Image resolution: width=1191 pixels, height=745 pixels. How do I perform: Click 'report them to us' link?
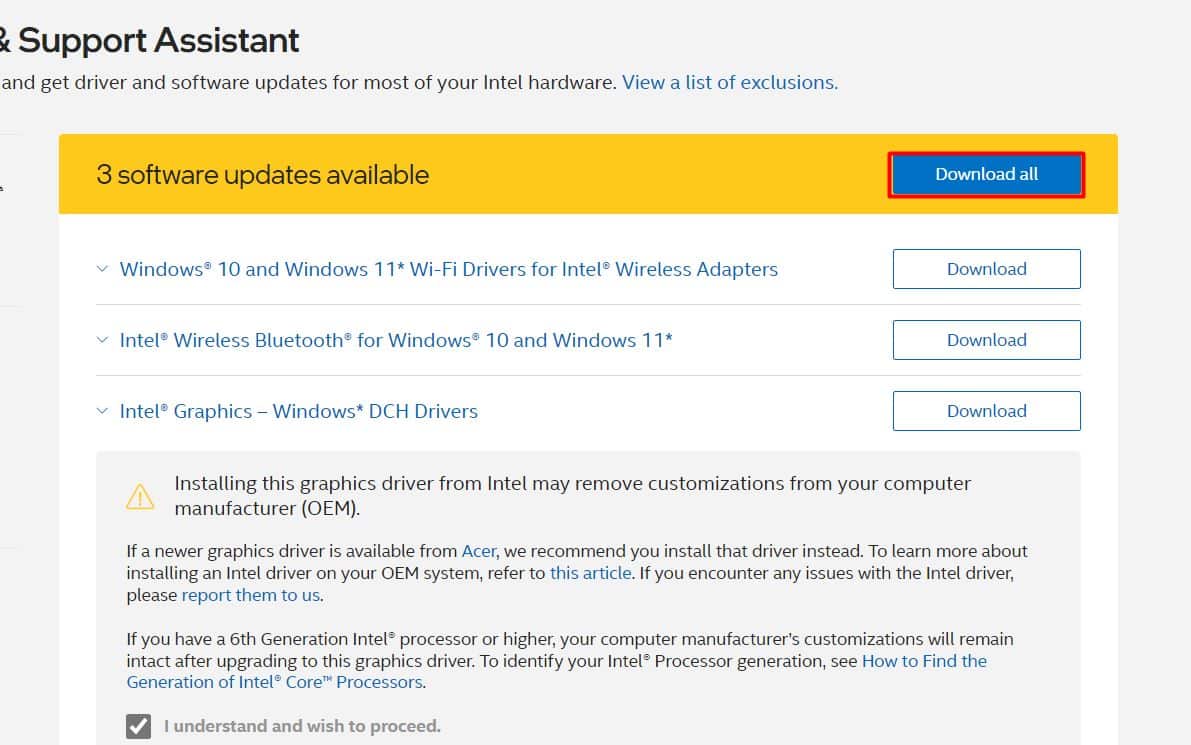250,595
